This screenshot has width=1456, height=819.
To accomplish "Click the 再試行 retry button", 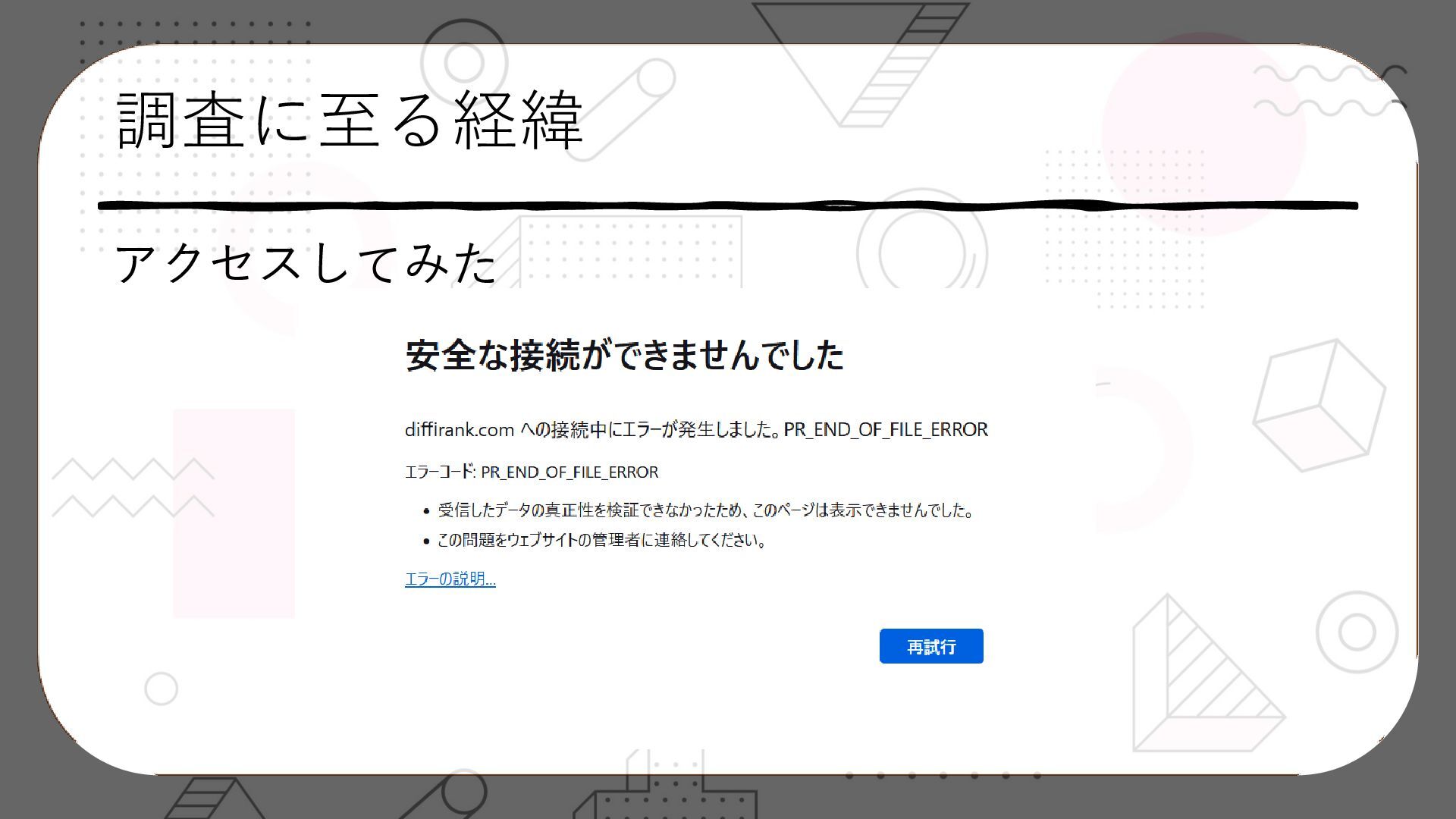I will point(930,646).
